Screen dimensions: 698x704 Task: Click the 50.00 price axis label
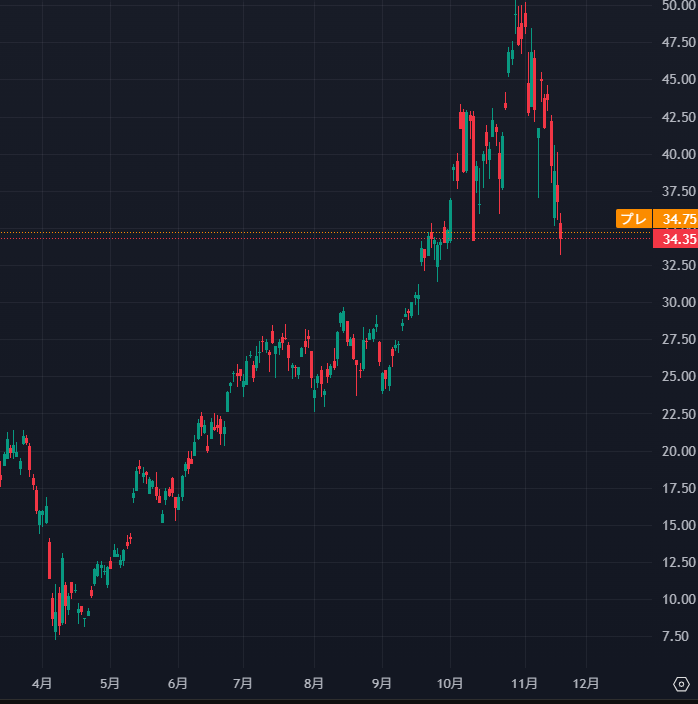[678, 6]
